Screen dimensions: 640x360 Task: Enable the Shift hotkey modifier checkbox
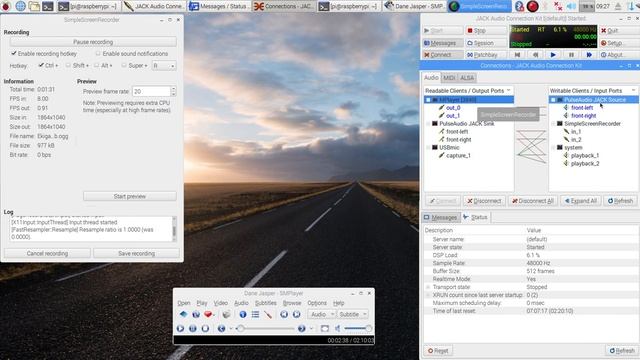(x=68, y=65)
